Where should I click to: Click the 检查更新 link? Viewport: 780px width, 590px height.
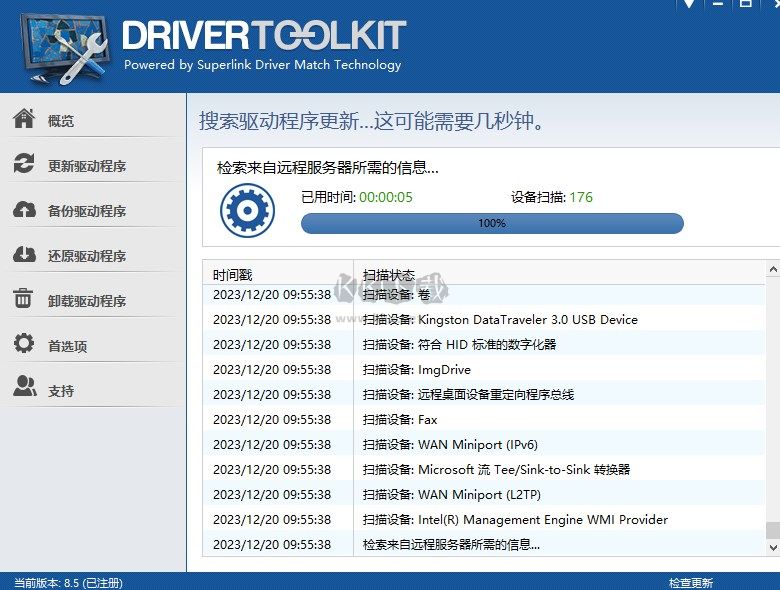[690, 583]
